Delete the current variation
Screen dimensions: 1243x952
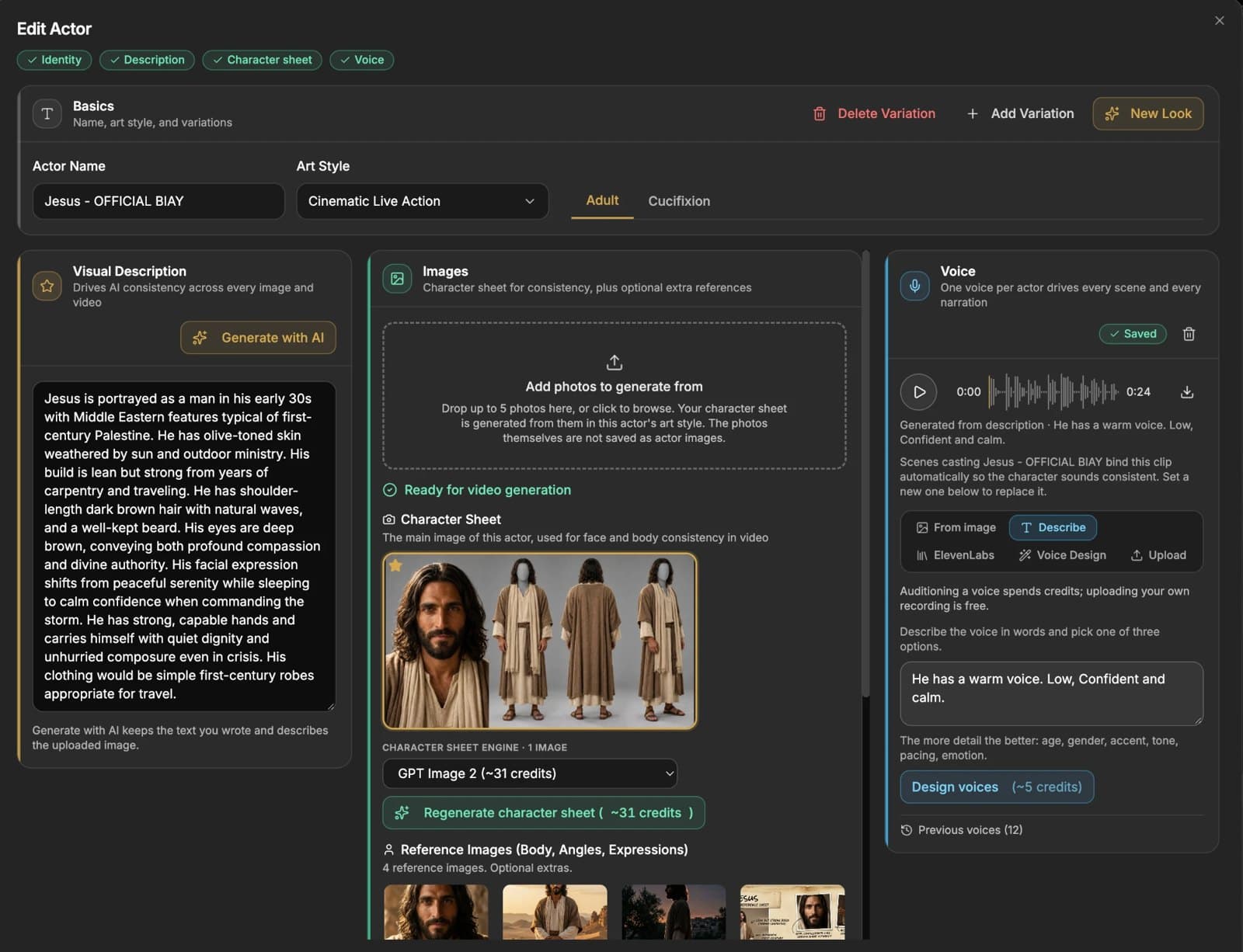click(x=874, y=113)
